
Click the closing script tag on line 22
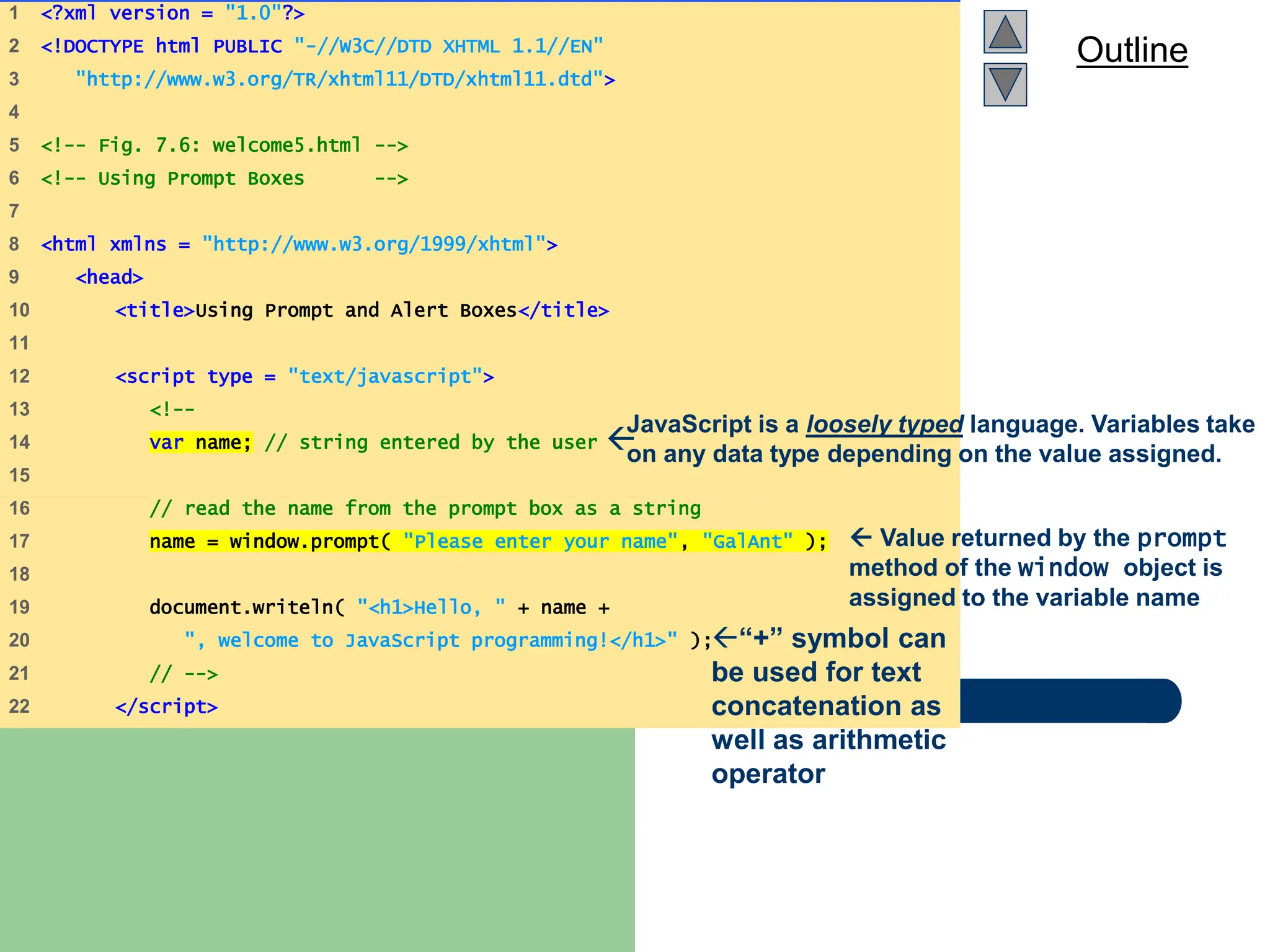coord(166,707)
